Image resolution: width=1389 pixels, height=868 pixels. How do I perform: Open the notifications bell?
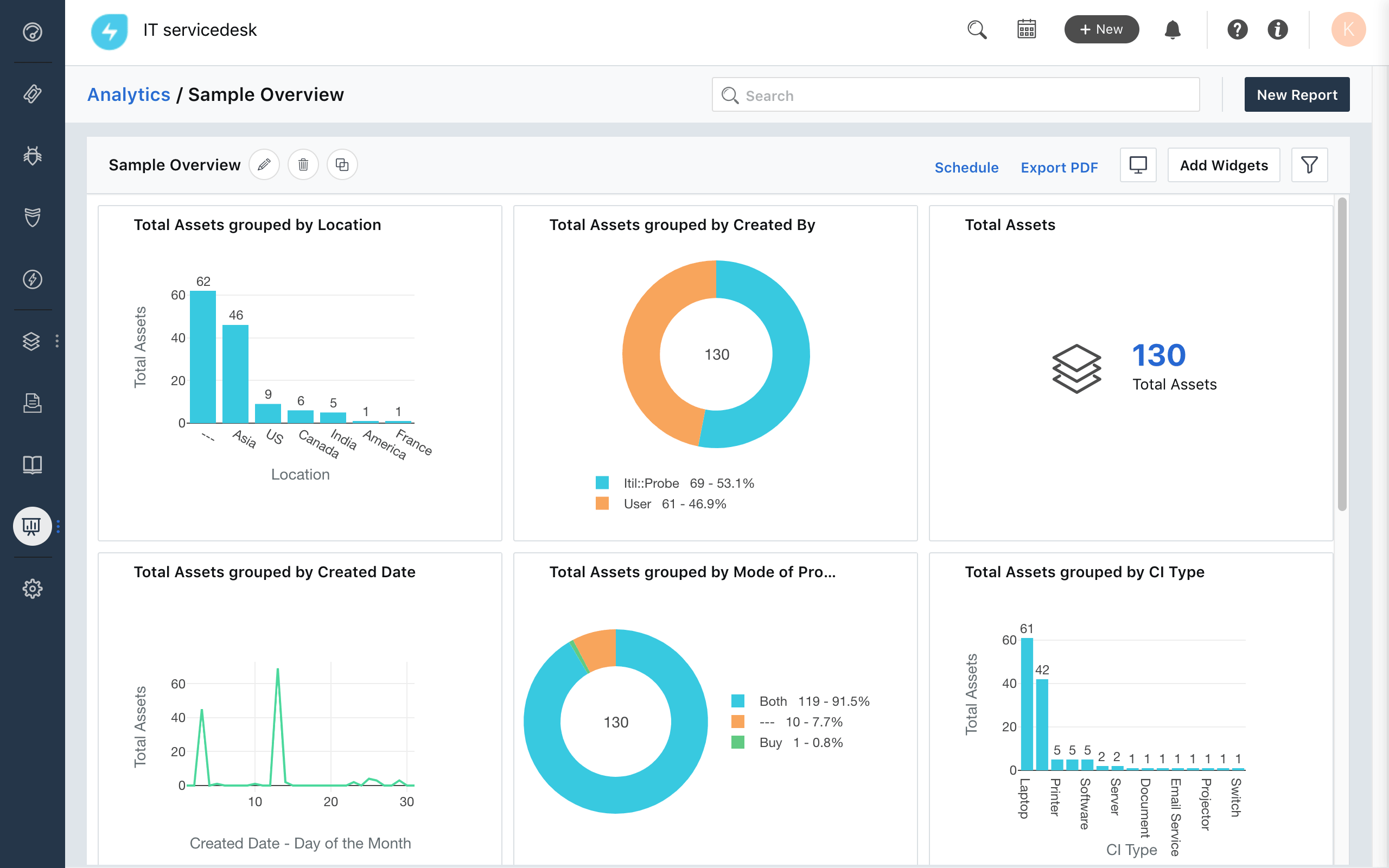tap(1172, 29)
